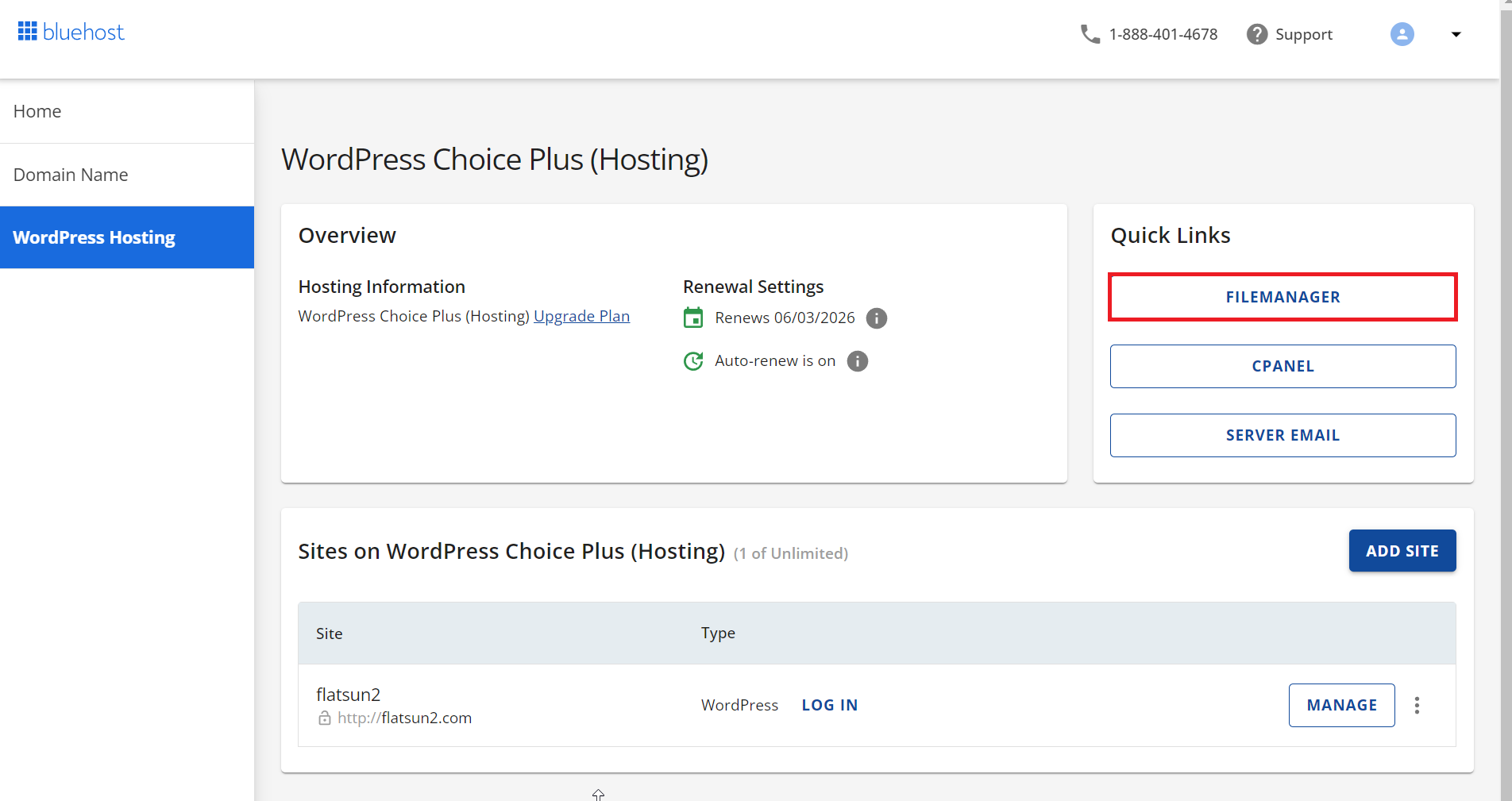Click the '(1 of Unlimited)' text
The height and width of the screenshot is (801, 1512).
tap(791, 553)
